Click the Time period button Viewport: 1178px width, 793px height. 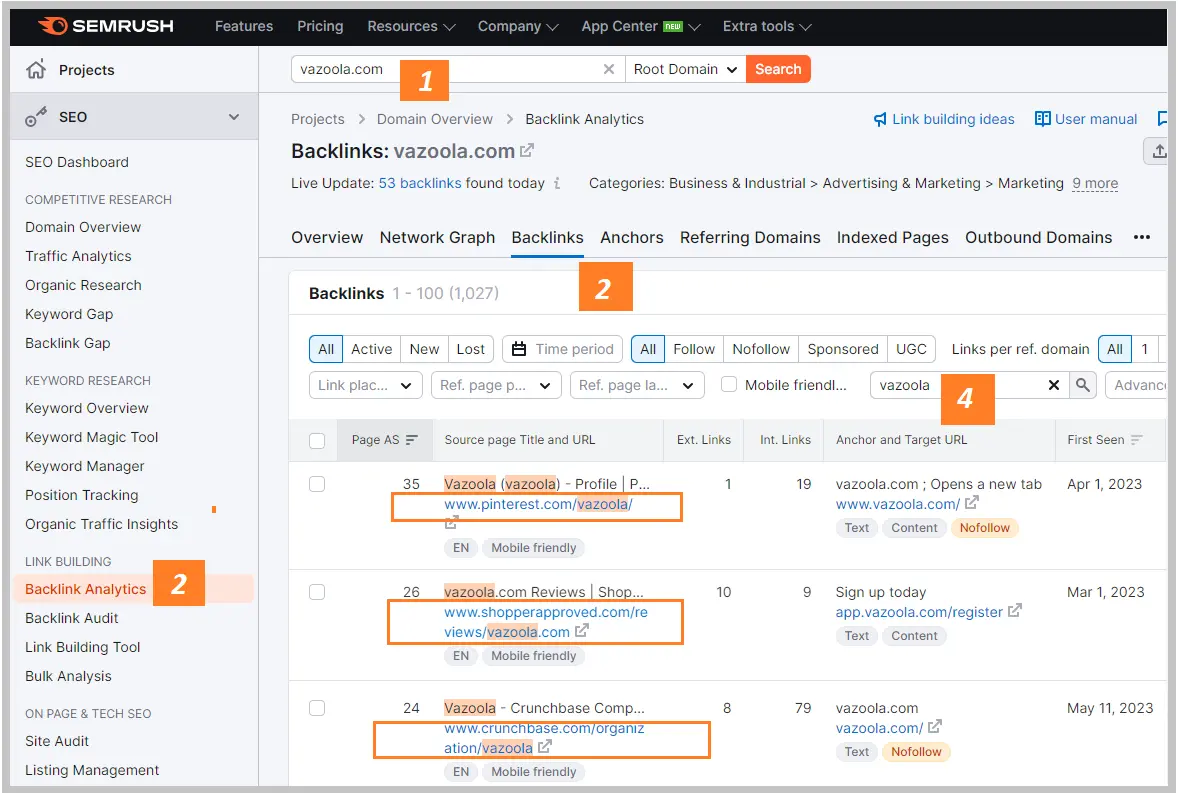click(x=563, y=349)
